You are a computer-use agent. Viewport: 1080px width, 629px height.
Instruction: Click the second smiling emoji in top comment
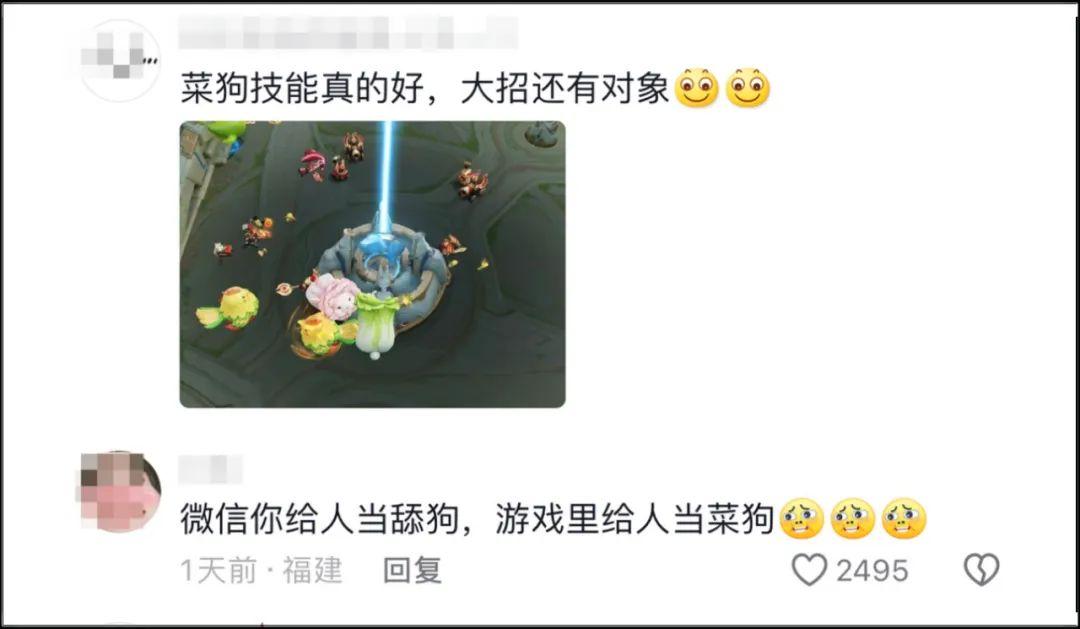[748, 88]
